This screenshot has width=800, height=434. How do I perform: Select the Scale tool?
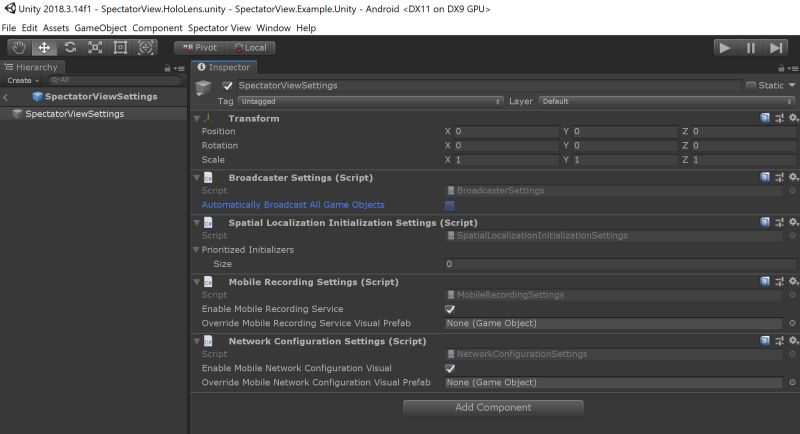(x=95, y=48)
